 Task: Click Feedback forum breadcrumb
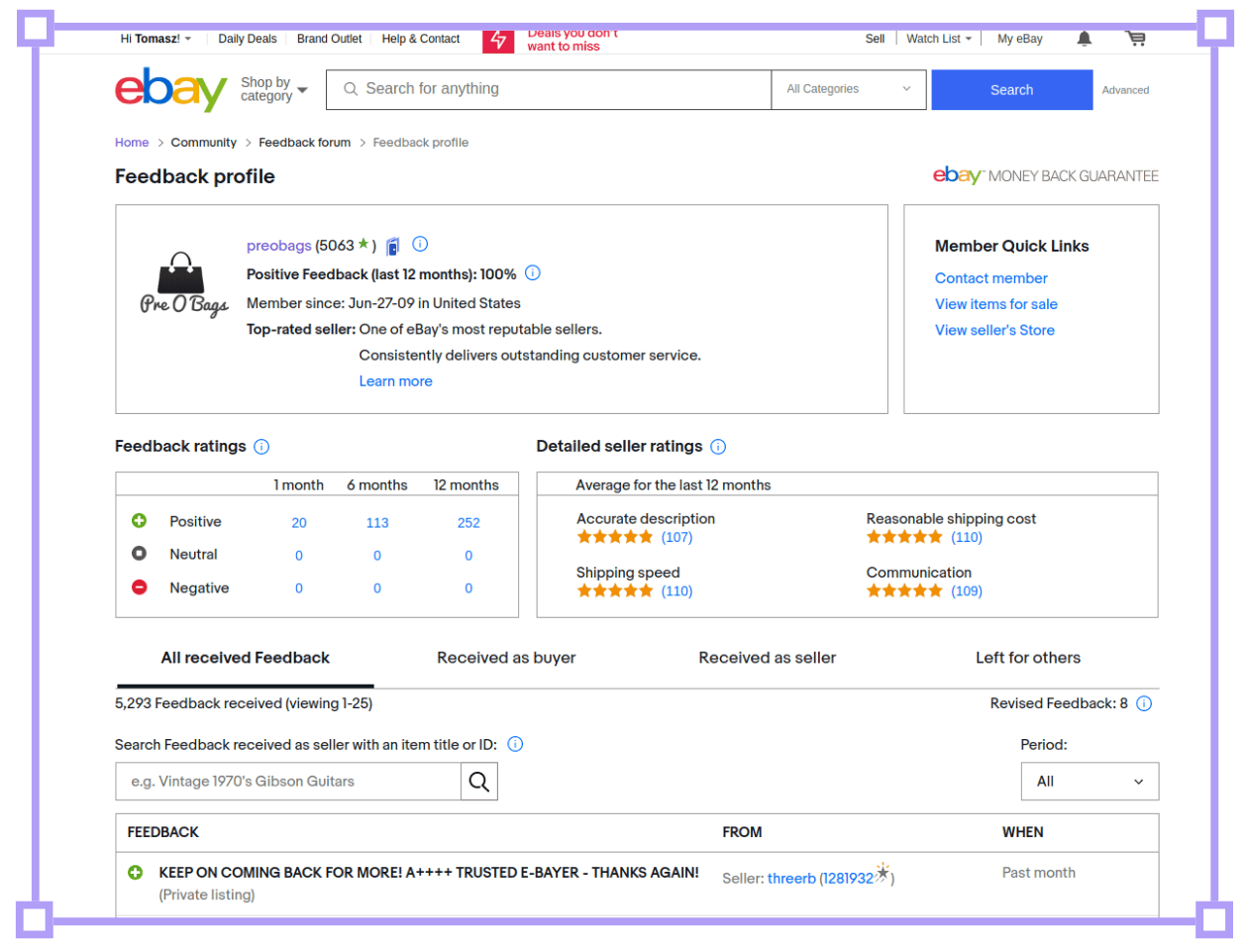coord(305,143)
